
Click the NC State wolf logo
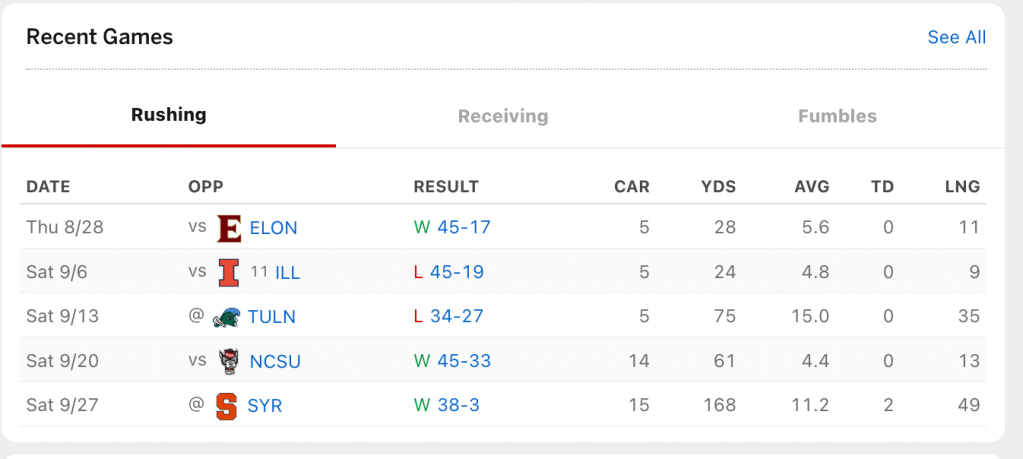(x=229, y=361)
